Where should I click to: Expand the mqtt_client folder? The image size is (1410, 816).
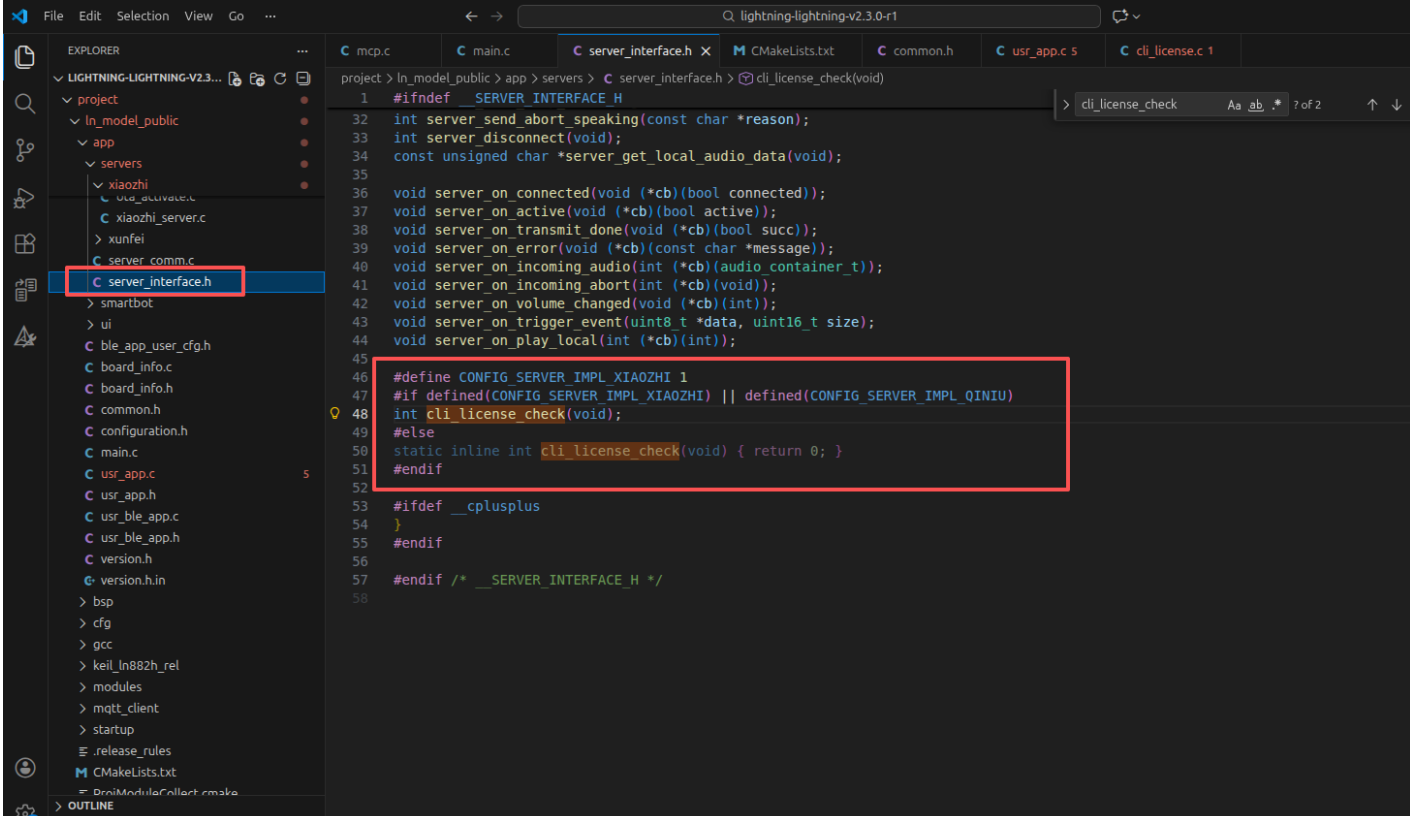tap(83, 708)
